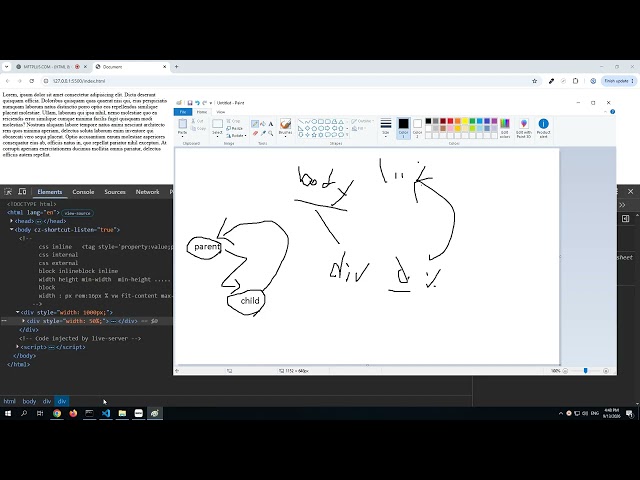Image resolution: width=640 pixels, height=480 pixels.
Task: Reload the Chrome page
Action: [32, 81]
